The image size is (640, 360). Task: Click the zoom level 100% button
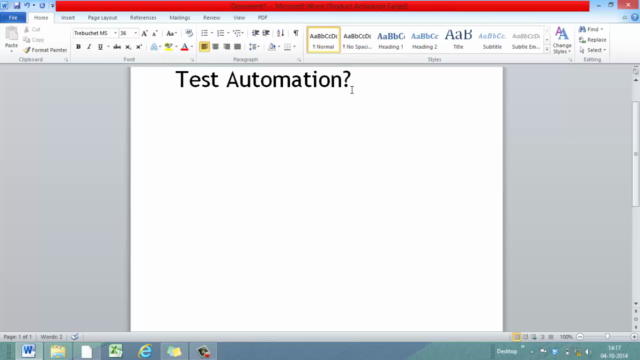(566, 337)
